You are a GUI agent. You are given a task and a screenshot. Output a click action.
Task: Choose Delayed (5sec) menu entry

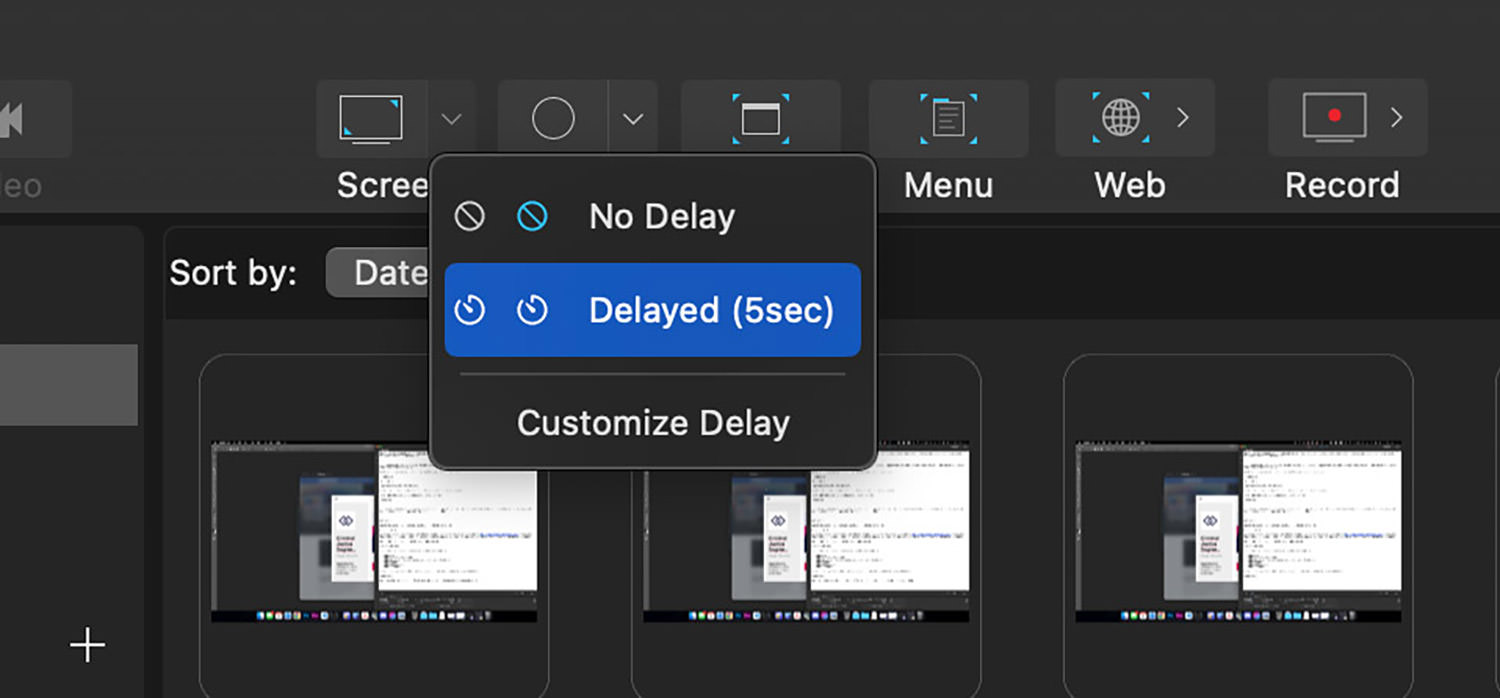[653, 310]
